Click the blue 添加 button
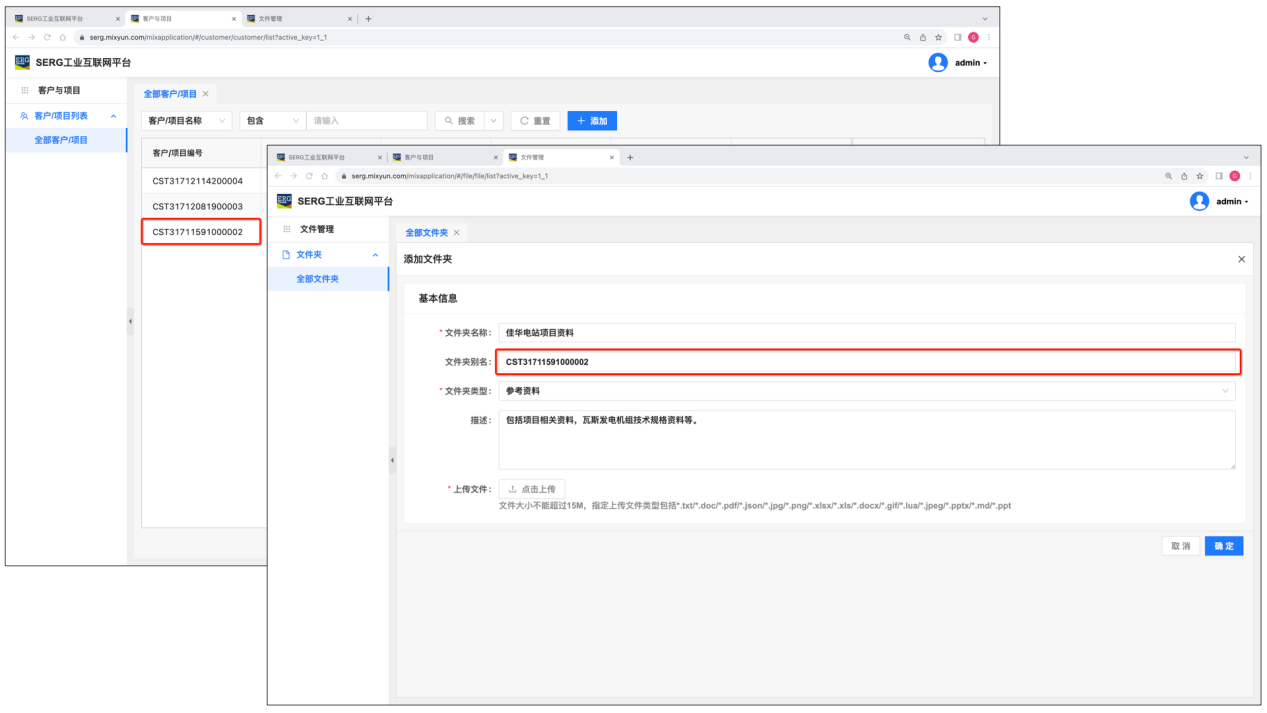Screen dimensions: 1267x713 pyautogui.click(x=592, y=121)
